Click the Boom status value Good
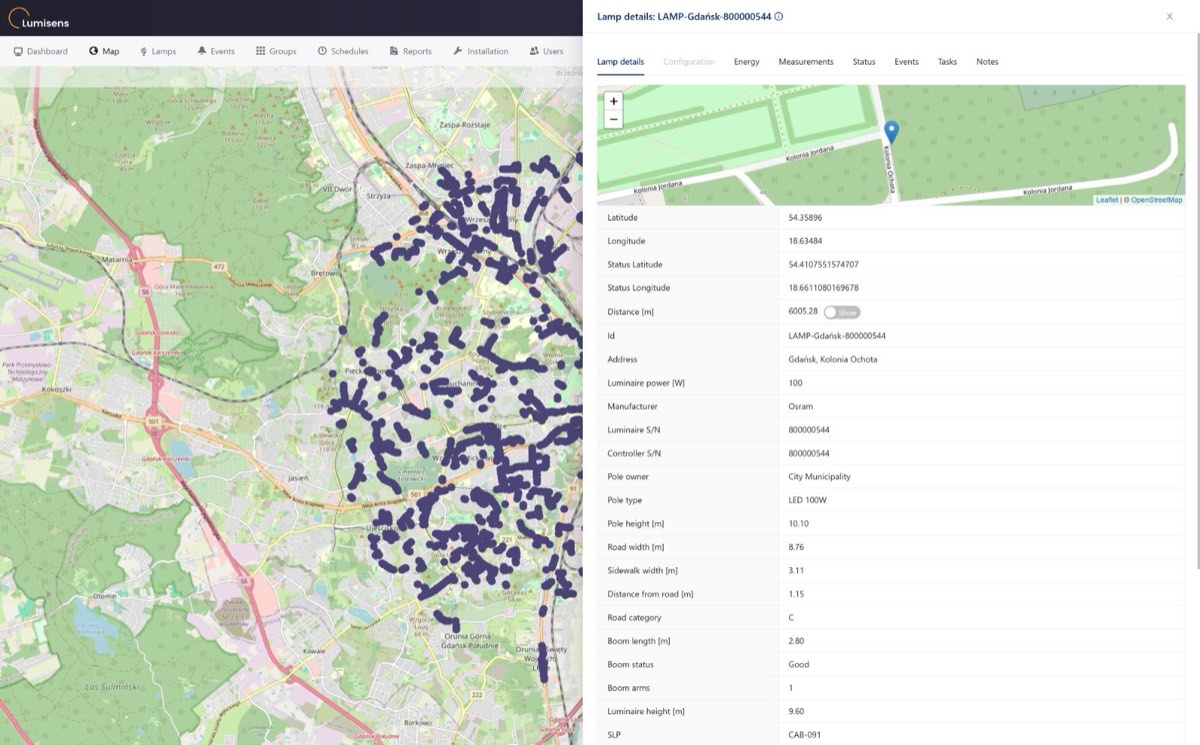Viewport: 1200px width, 745px height. click(799, 665)
